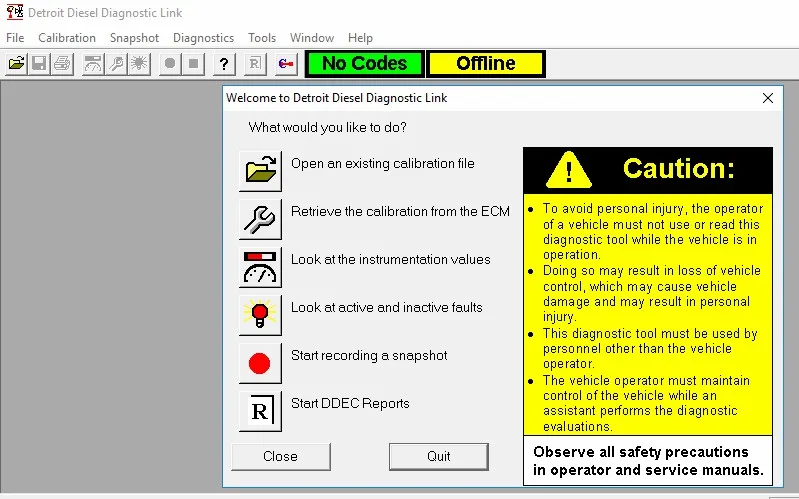Click the DDEC Reports R toolbar icon
The image size is (799, 499).
point(255,64)
